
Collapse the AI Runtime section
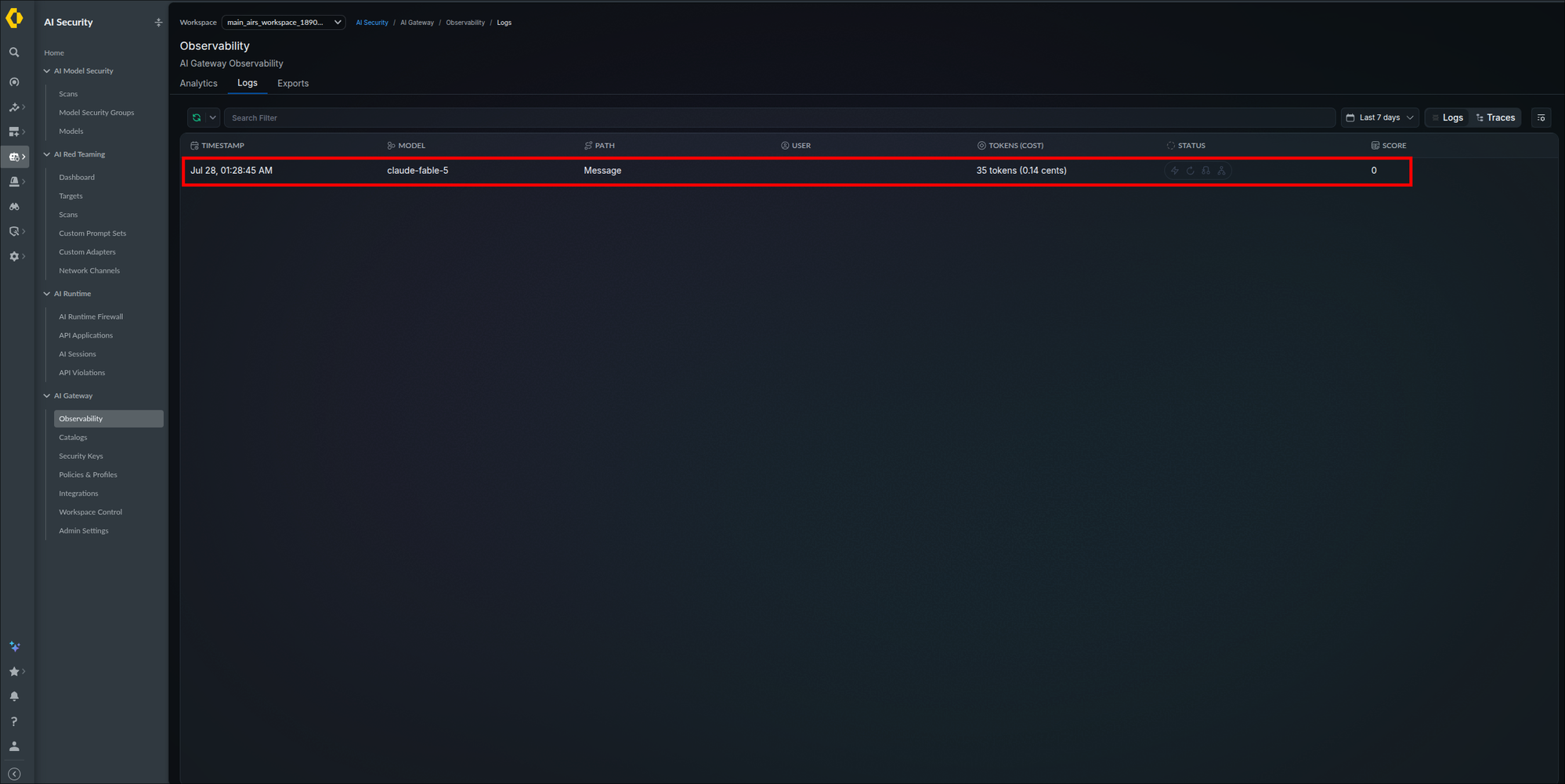pos(47,294)
